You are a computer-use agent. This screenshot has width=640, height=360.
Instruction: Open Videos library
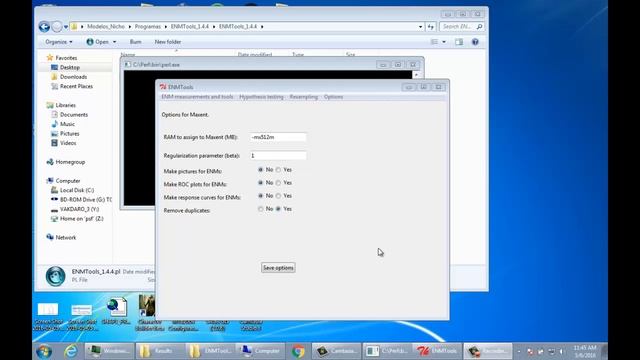click(x=68, y=143)
